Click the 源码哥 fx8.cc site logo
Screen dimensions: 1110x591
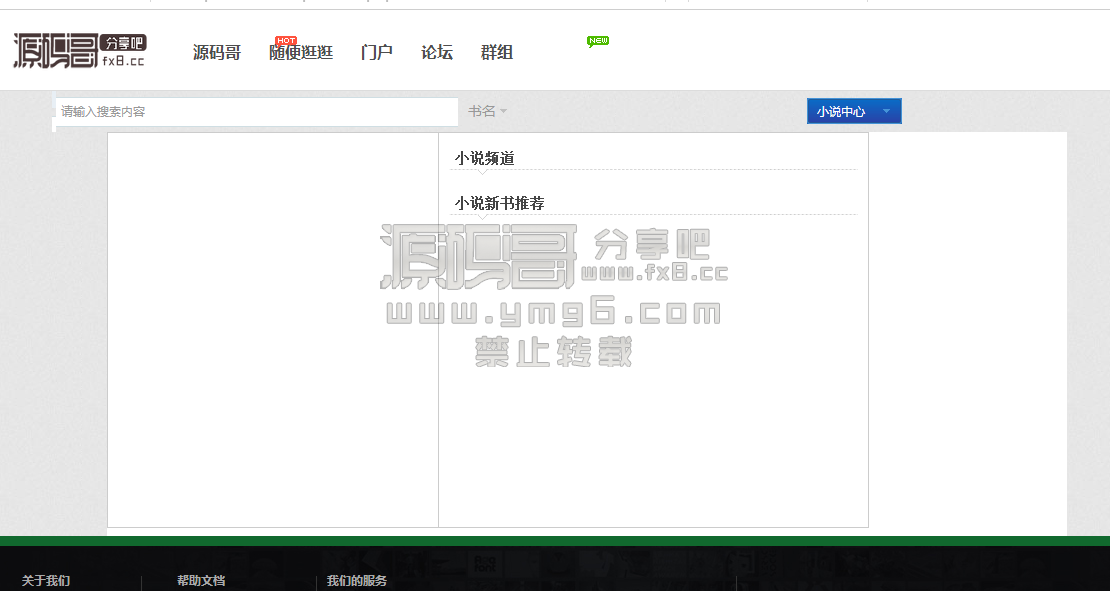click(x=79, y=50)
